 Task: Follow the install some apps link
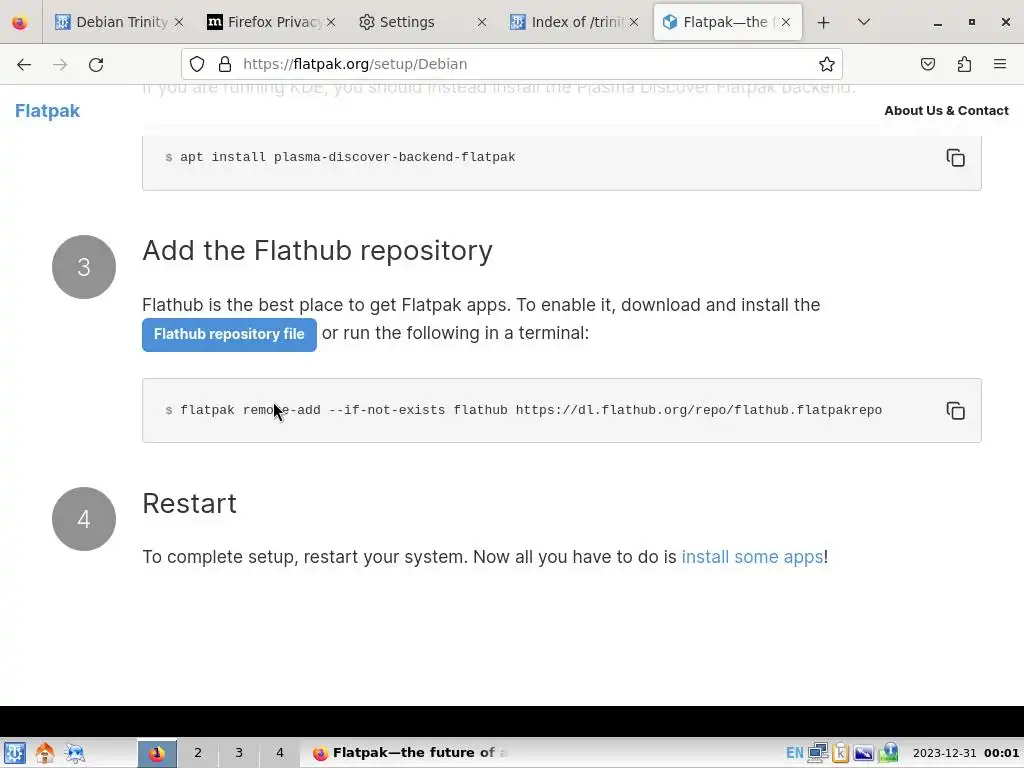752,557
